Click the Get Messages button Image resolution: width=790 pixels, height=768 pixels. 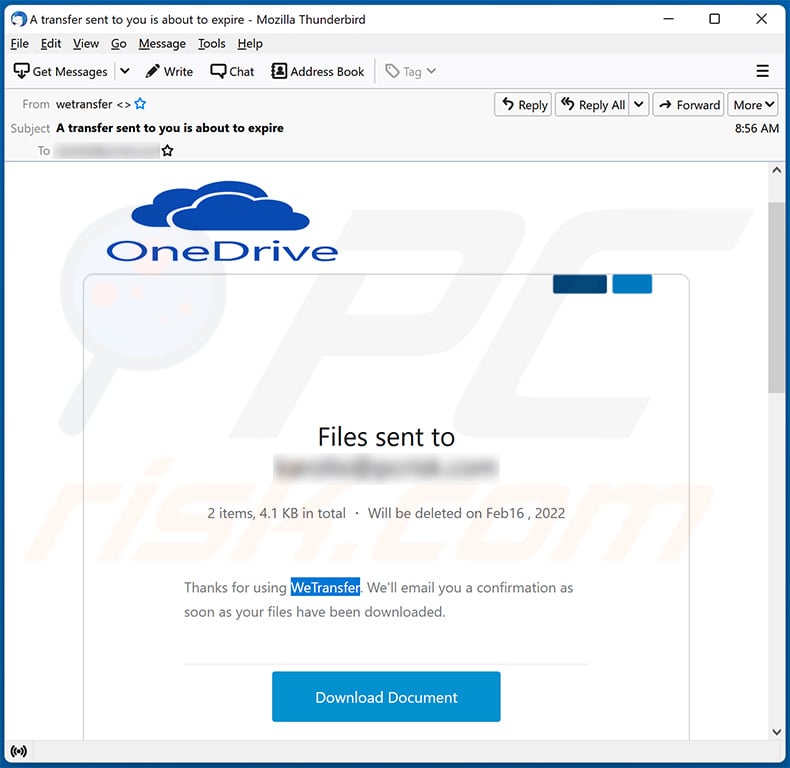point(60,72)
